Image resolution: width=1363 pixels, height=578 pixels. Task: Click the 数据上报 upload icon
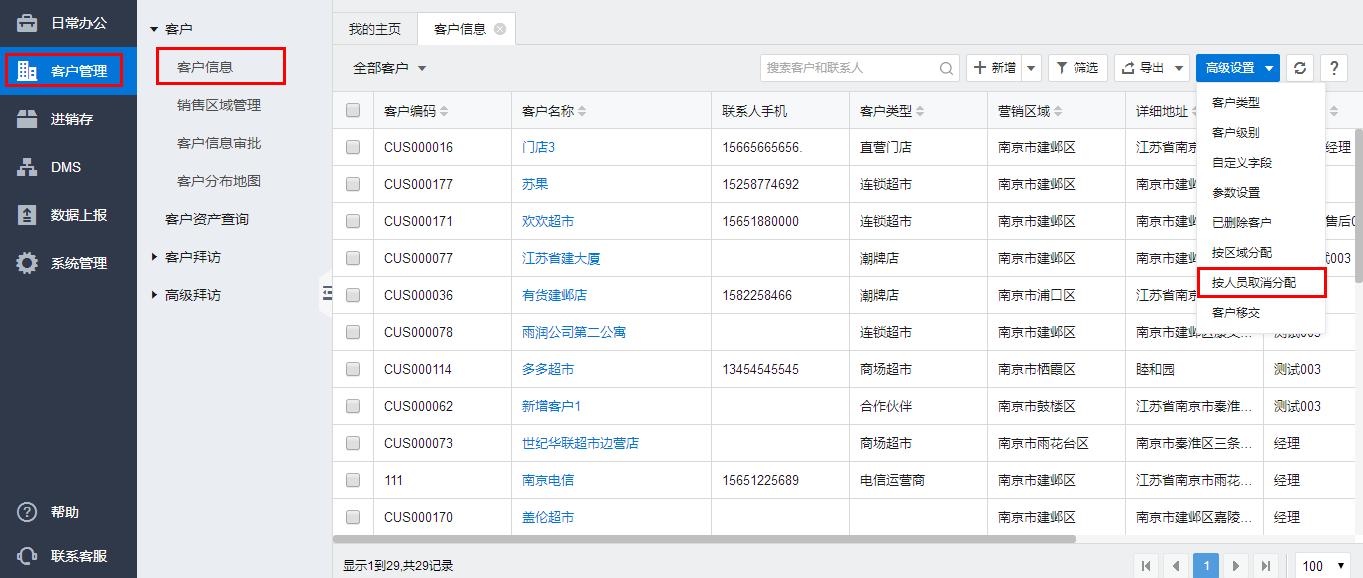27,215
